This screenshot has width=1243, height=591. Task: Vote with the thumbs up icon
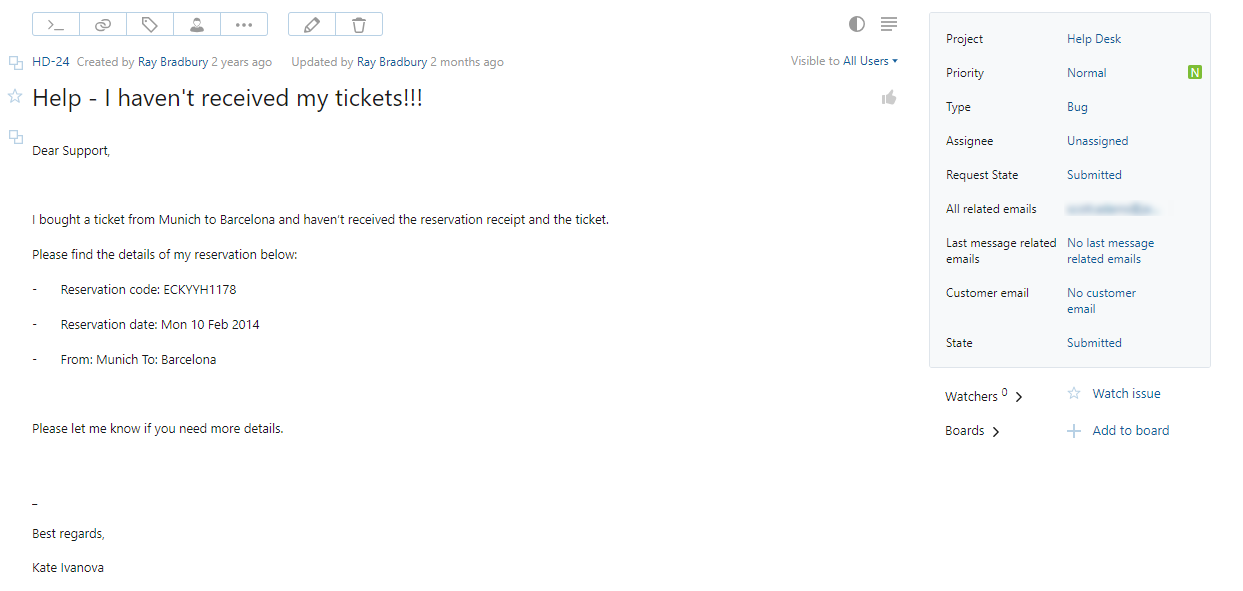pos(889,97)
